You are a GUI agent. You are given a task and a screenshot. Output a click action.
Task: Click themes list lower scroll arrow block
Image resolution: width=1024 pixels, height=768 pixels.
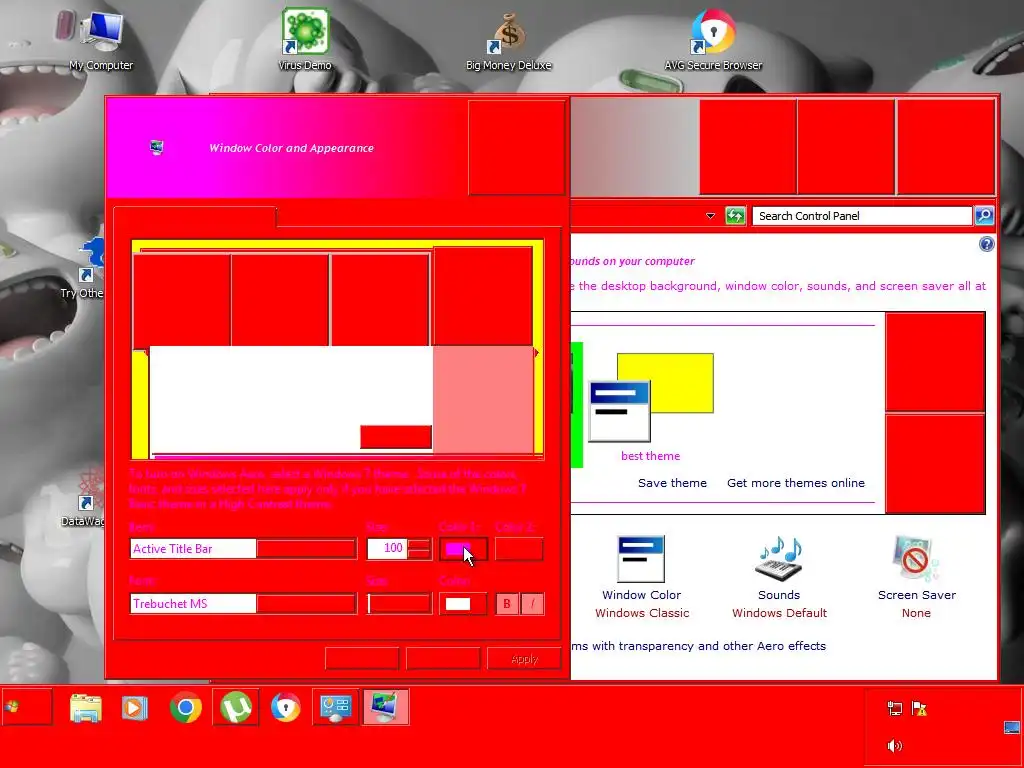point(935,464)
